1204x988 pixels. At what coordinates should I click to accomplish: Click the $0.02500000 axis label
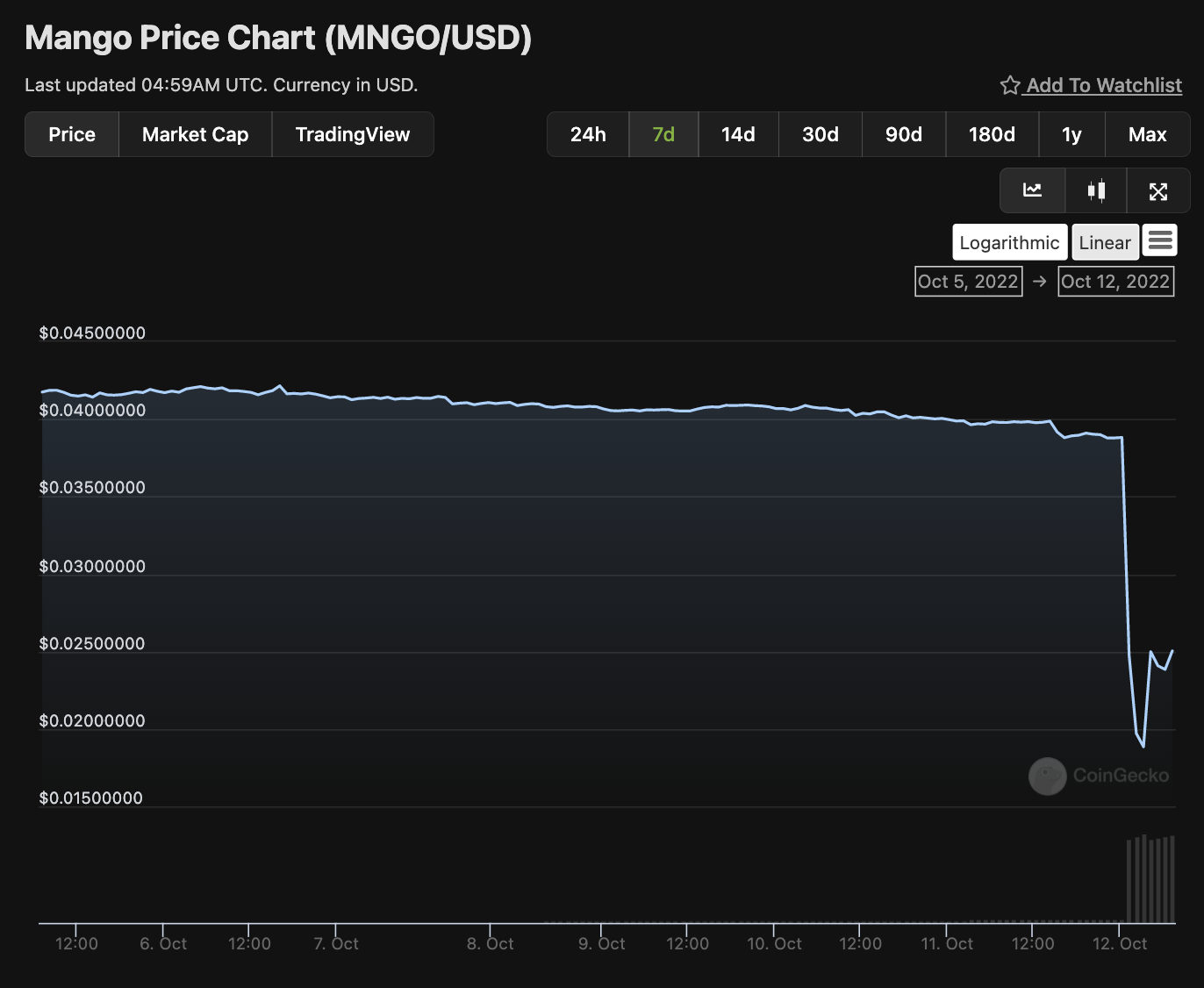click(x=92, y=644)
